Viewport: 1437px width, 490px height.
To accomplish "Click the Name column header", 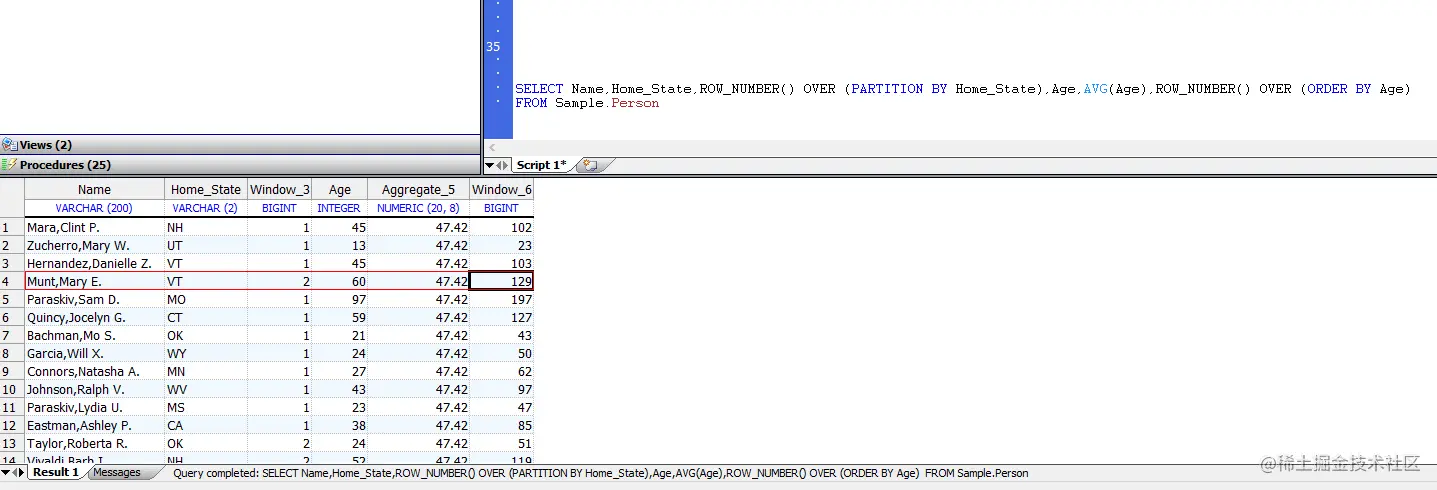I will click(x=94, y=189).
